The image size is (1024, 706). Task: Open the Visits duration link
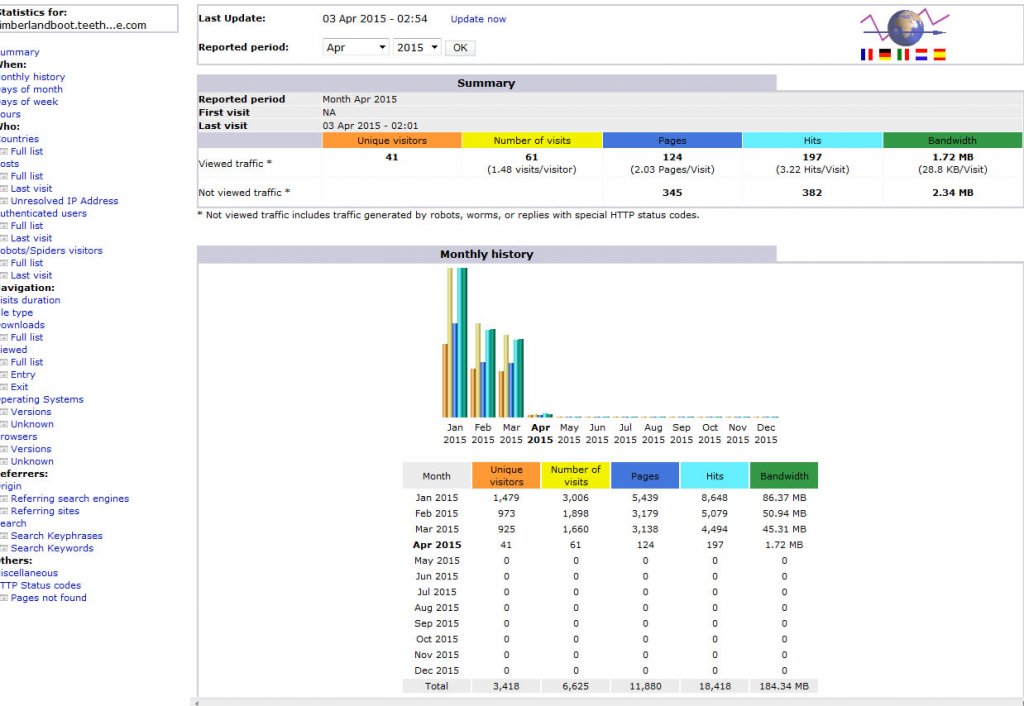pos(30,300)
